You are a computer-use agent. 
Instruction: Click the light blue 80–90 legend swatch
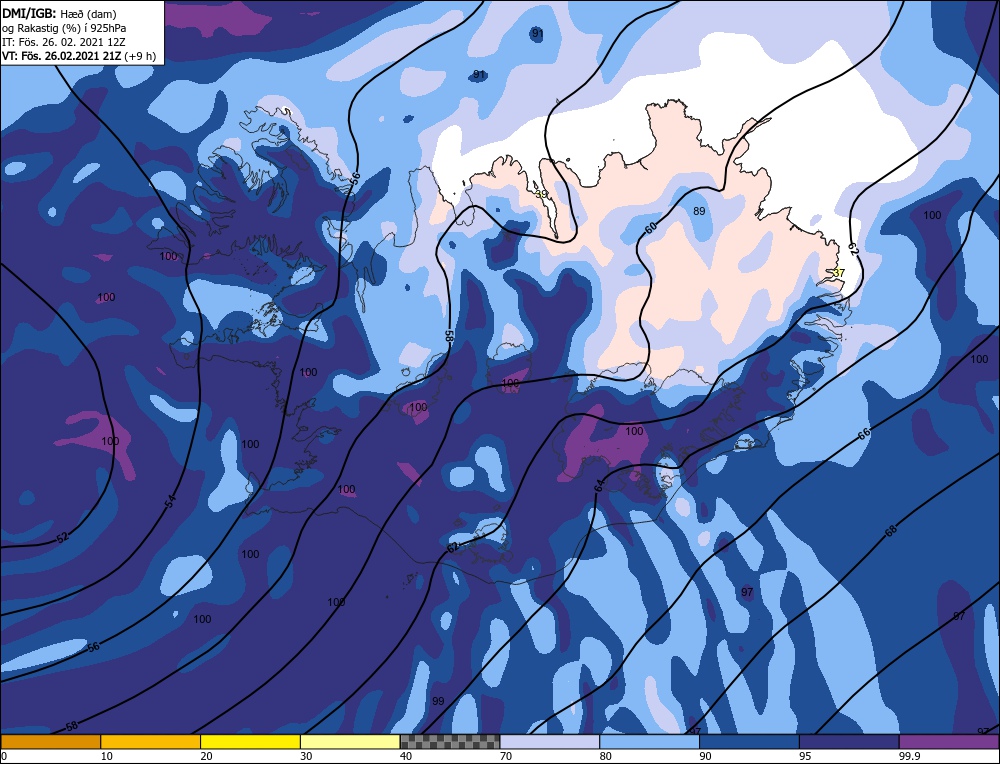click(650, 741)
